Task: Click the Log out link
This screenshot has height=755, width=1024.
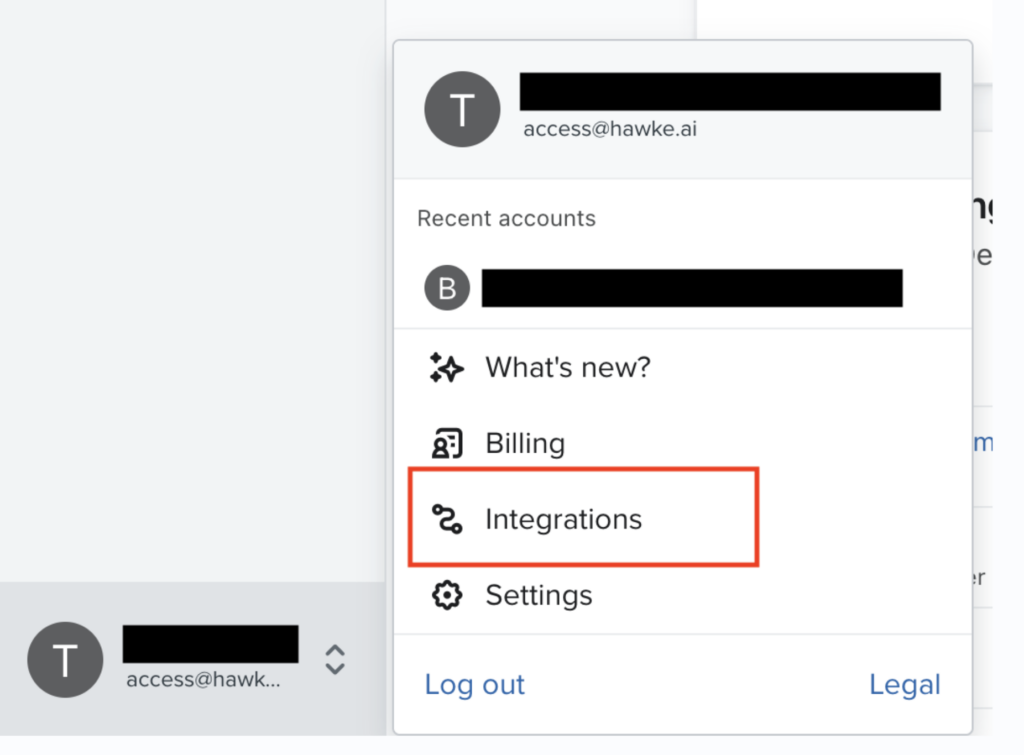Action: [x=475, y=684]
